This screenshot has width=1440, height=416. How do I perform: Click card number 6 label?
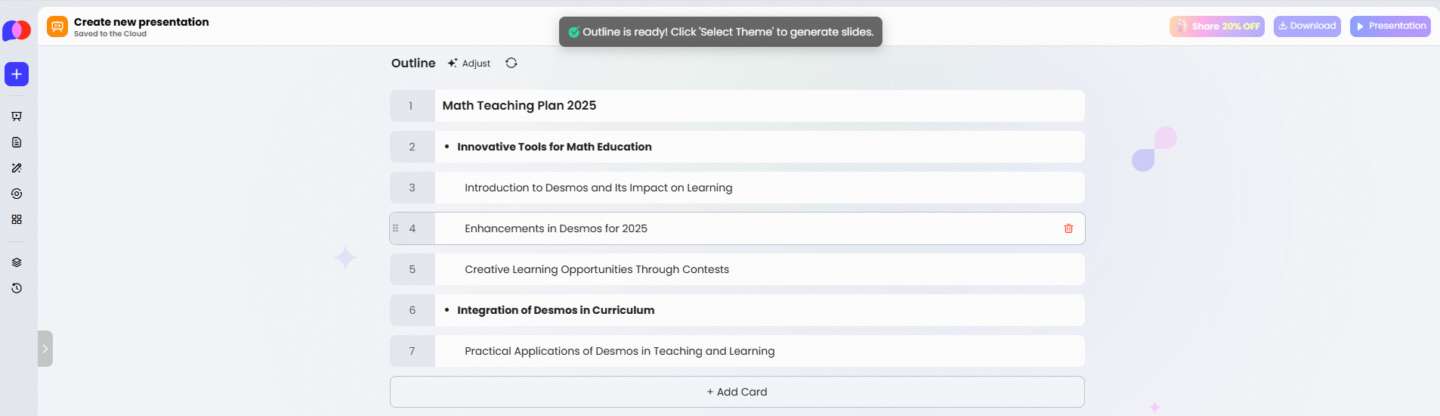[x=412, y=310]
